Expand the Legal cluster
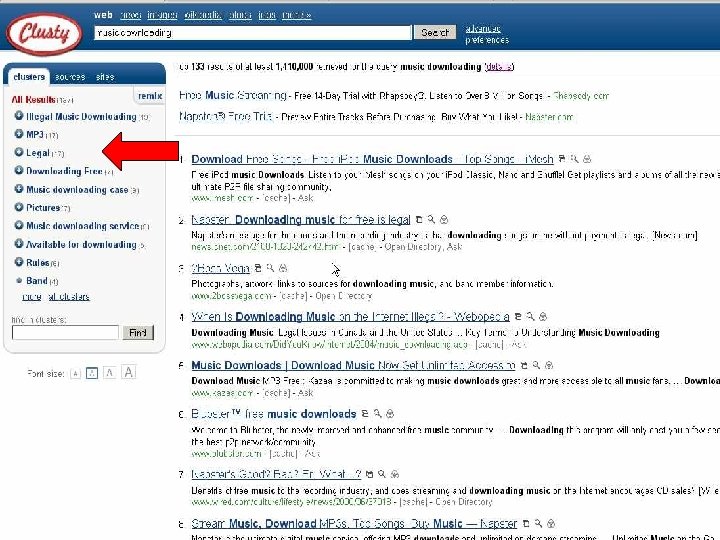The image size is (720, 540). [19, 152]
